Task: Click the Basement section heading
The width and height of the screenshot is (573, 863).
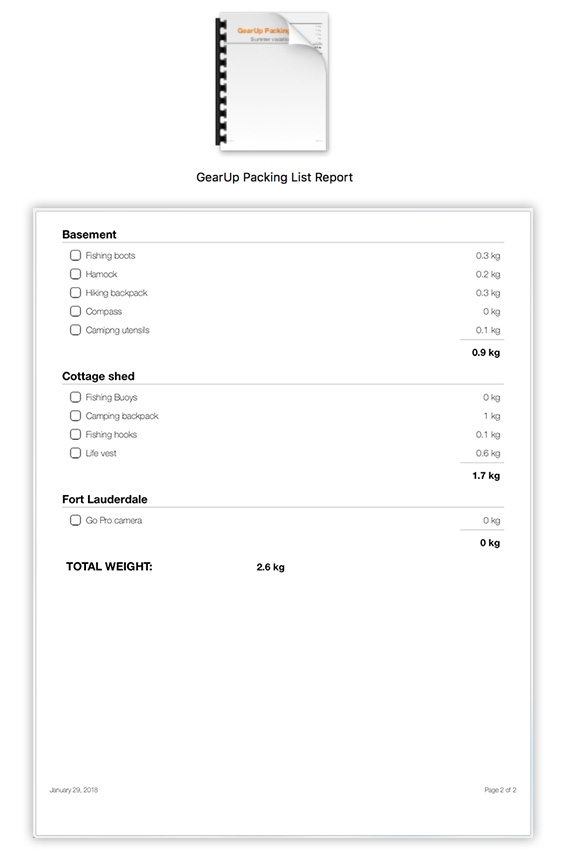Action: 89,234
